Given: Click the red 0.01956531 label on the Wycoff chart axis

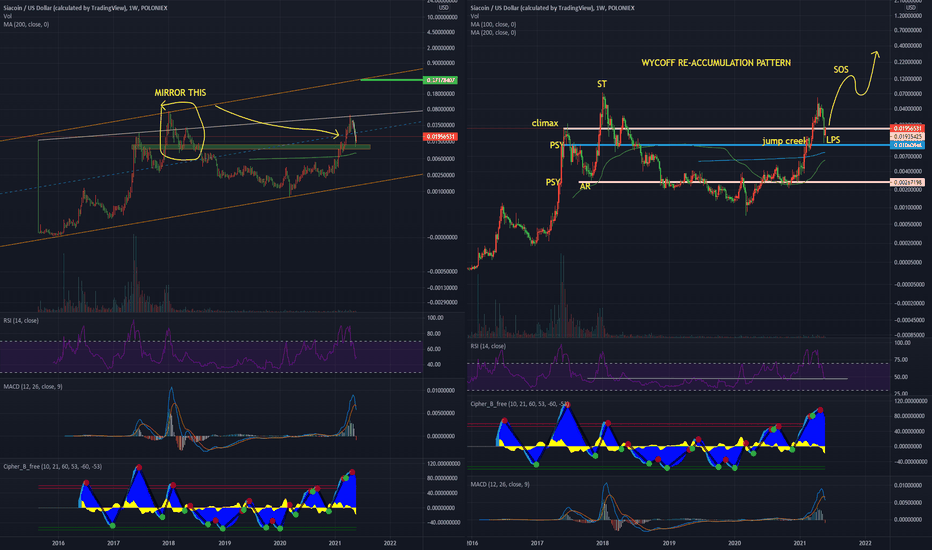Looking at the screenshot, I should (907, 128).
